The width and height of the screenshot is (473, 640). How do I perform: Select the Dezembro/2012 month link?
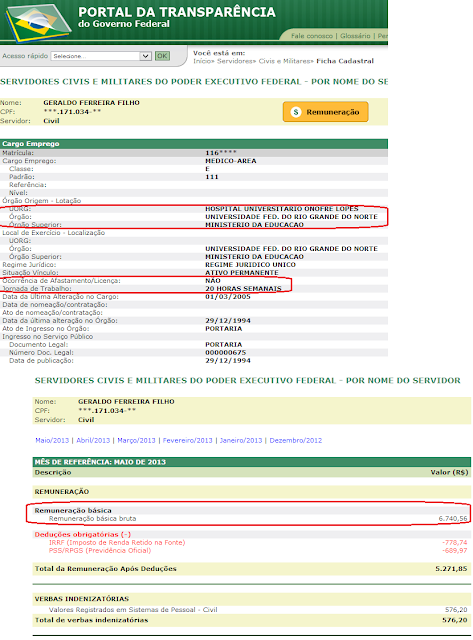(x=295, y=440)
